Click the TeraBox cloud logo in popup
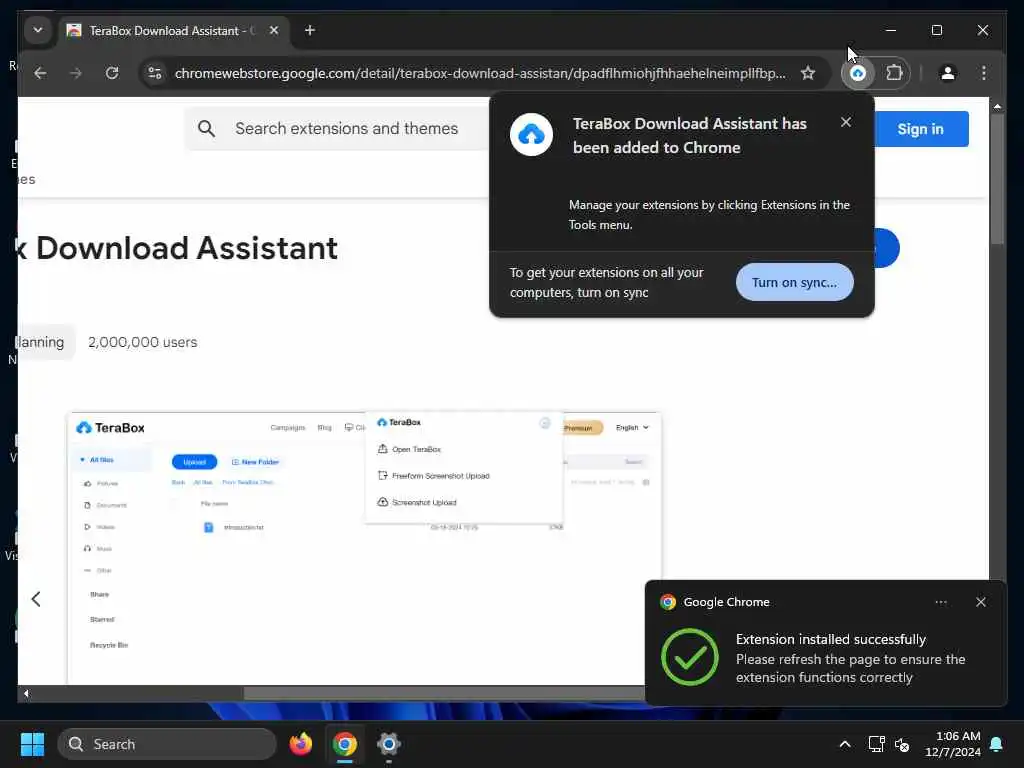 (531, 135)
